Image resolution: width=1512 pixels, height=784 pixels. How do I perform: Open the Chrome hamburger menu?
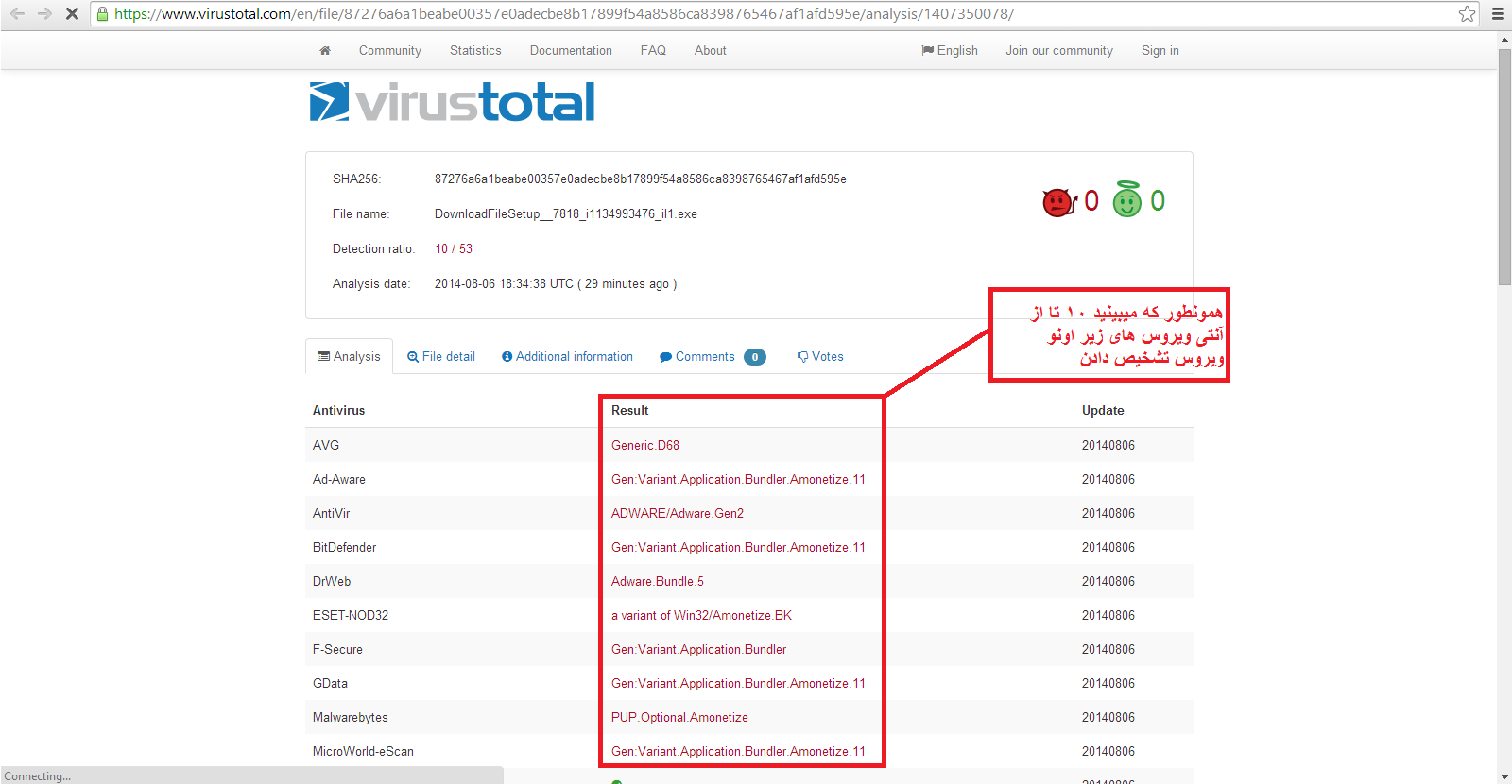coord(1498,14)
